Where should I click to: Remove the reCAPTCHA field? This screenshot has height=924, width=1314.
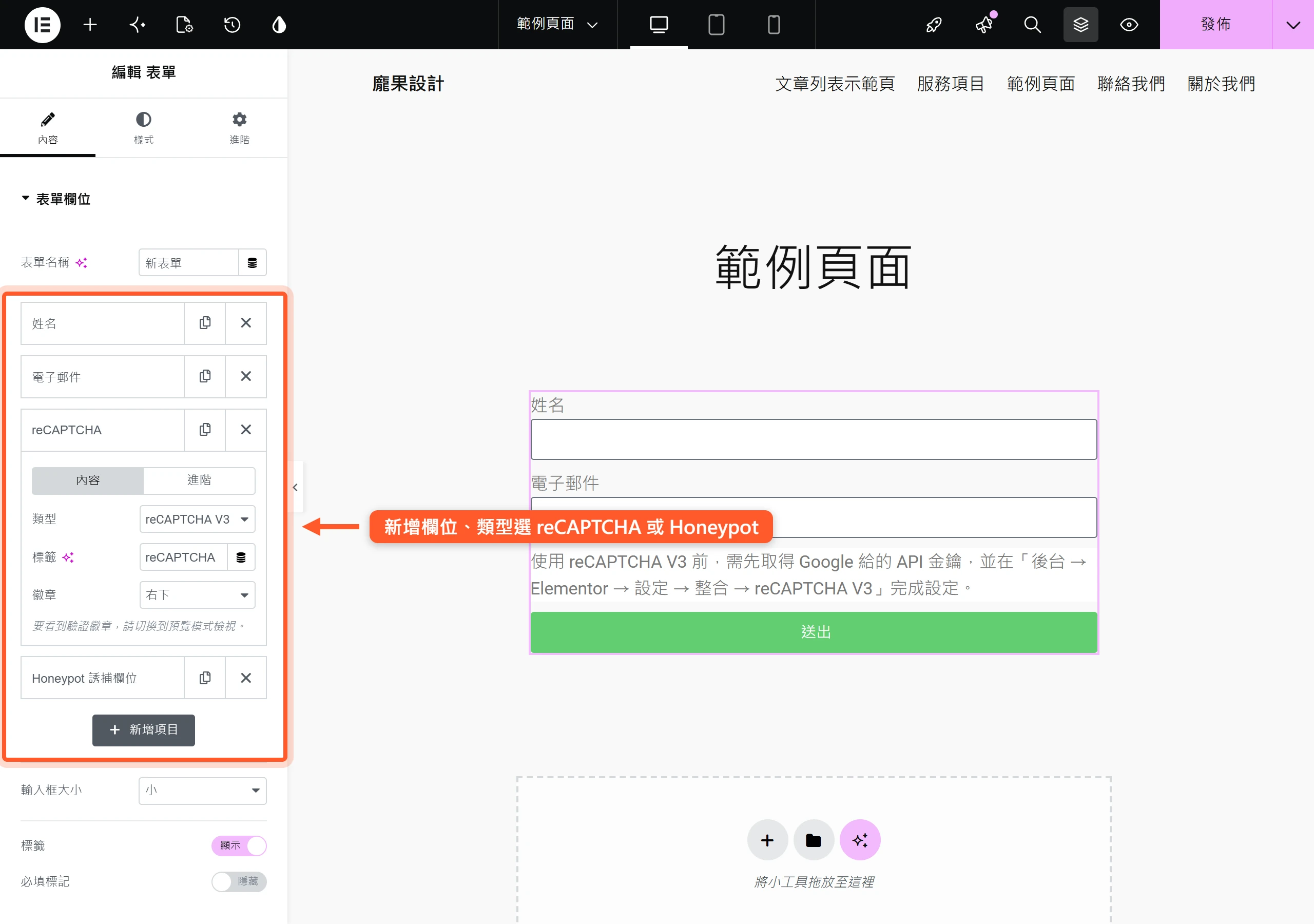[246, 430]
